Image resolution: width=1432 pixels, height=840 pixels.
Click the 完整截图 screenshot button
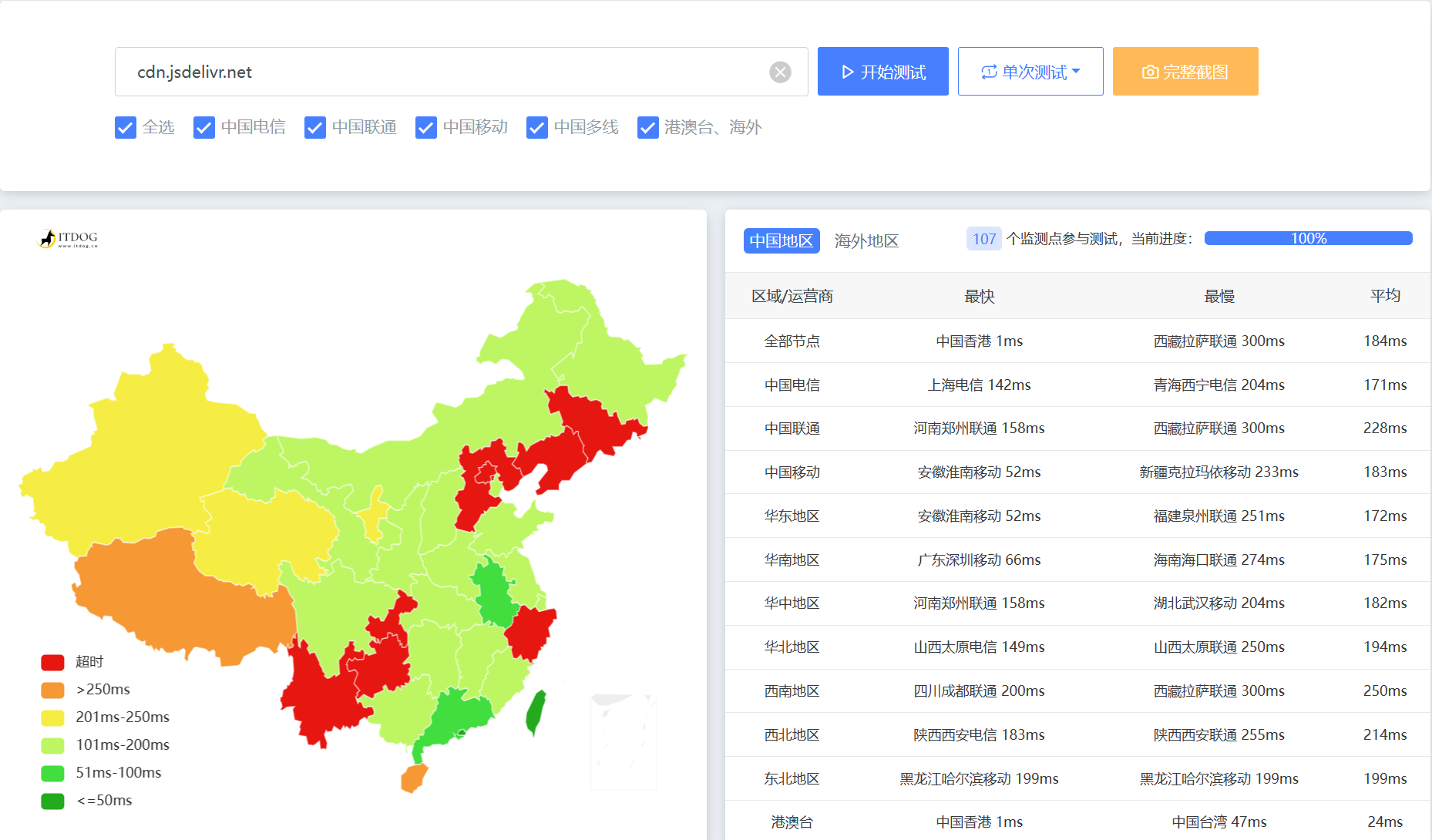(1185, 72)
